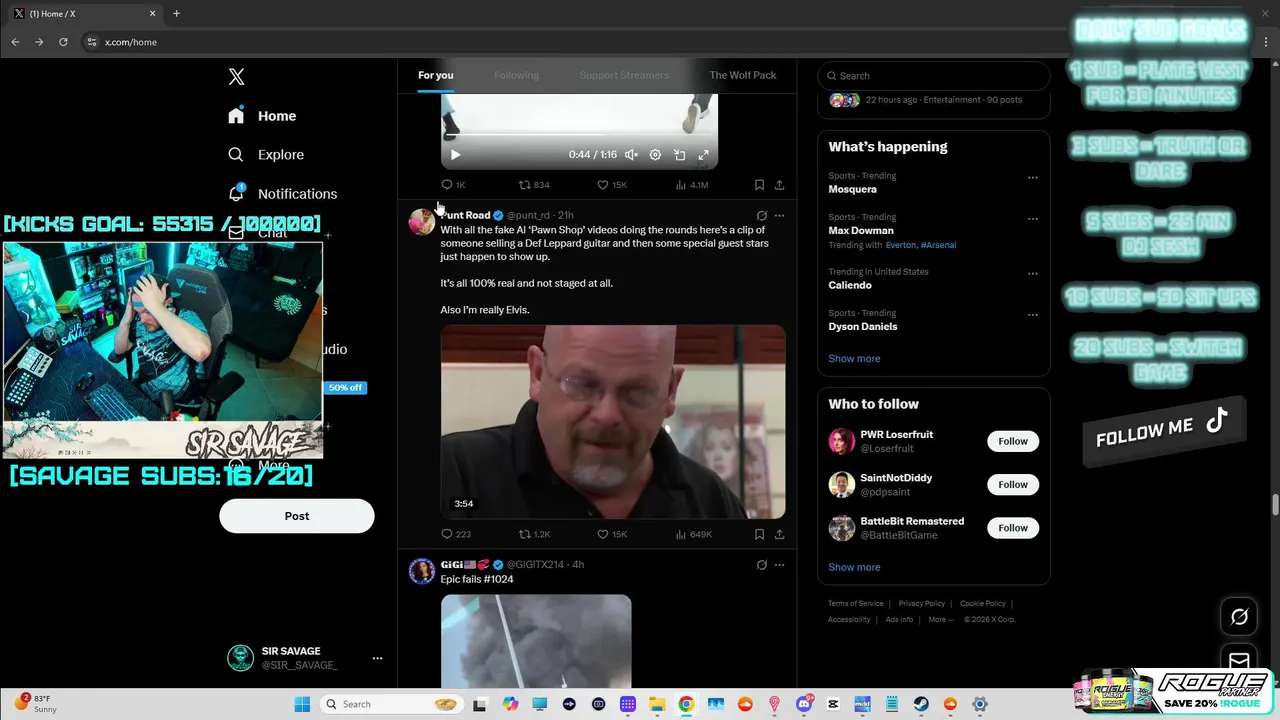Open more options for Mosquera trend
Image resolution: width=1280 pixels, height=720 pixels.
(x=1033, y=178)
